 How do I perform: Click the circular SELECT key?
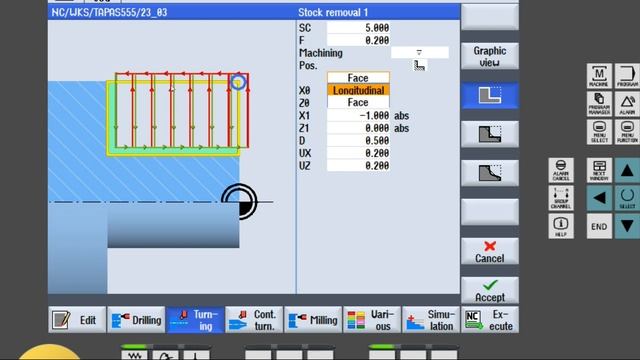point(627,198)
